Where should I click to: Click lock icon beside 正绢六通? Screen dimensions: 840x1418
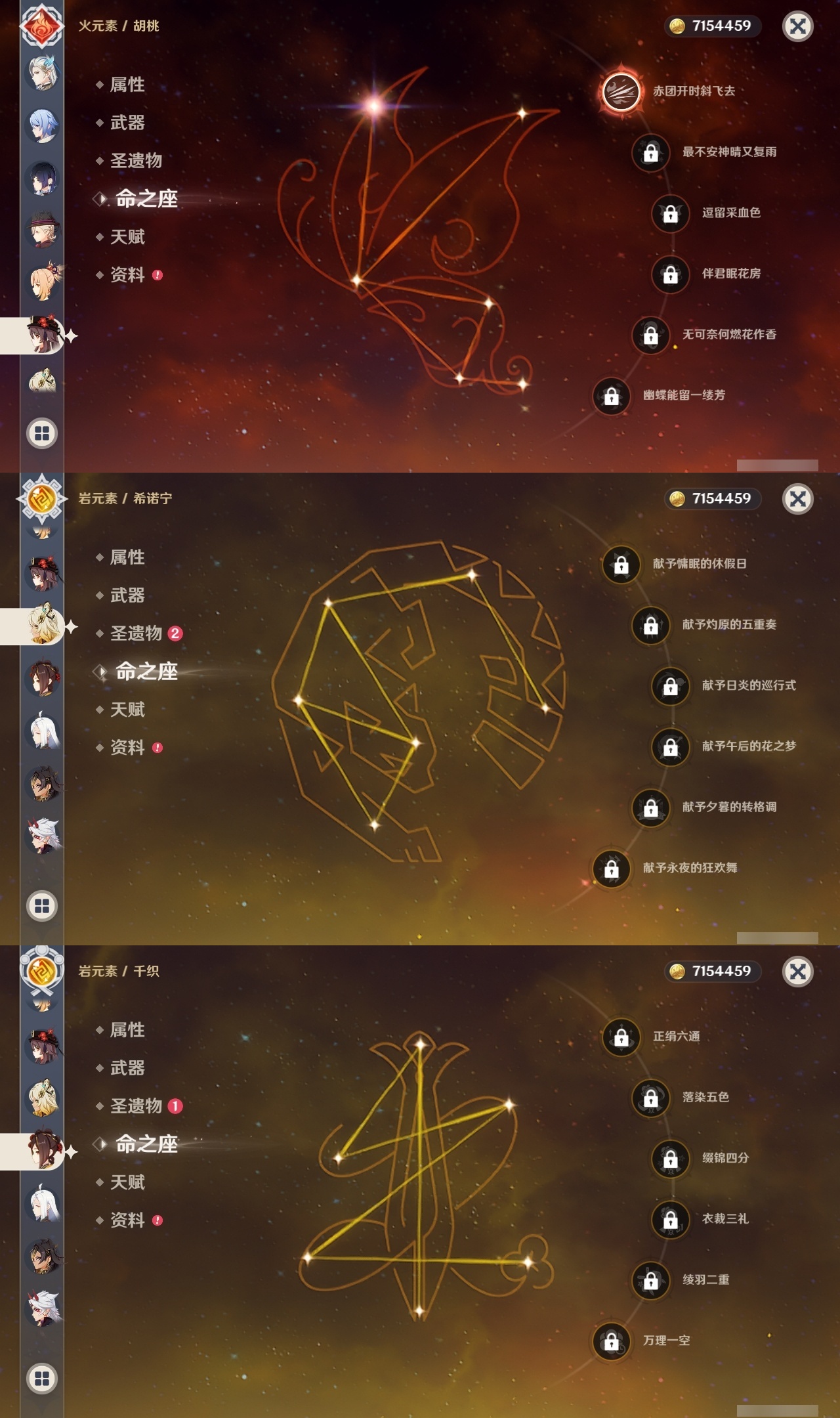(621, 1037)
